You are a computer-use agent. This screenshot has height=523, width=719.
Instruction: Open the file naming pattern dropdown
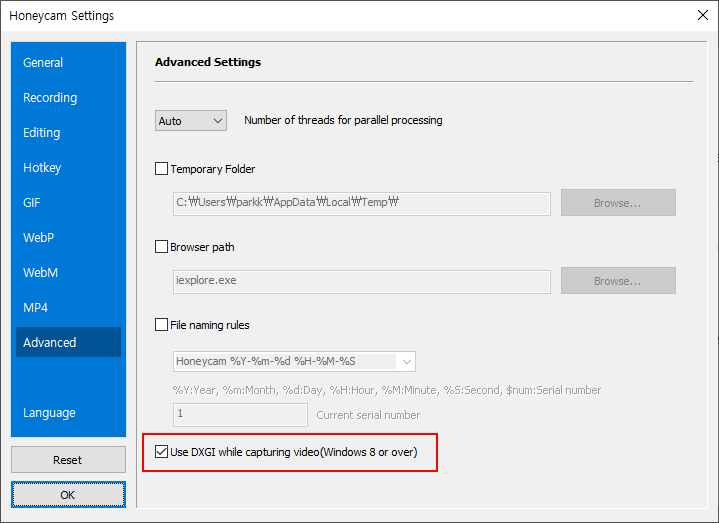tap(294, 361)
